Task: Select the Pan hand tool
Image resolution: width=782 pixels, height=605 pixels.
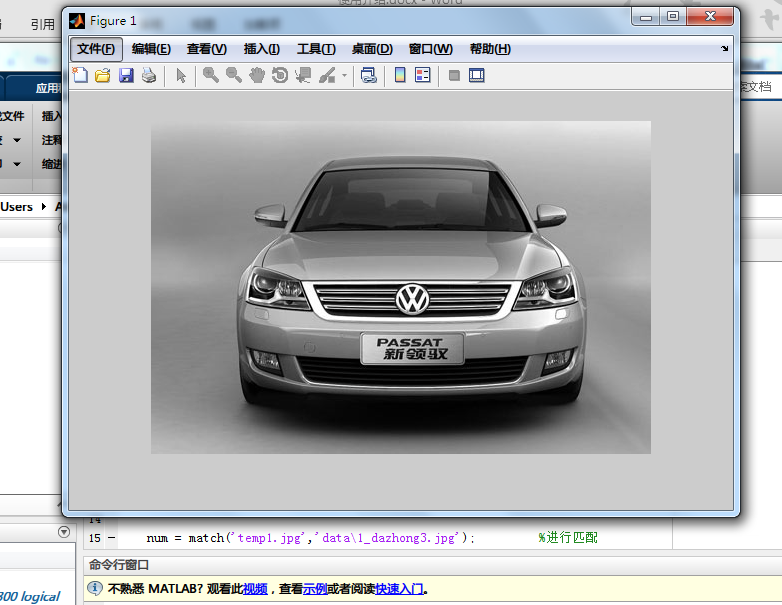Action: (x=257, y=75)
